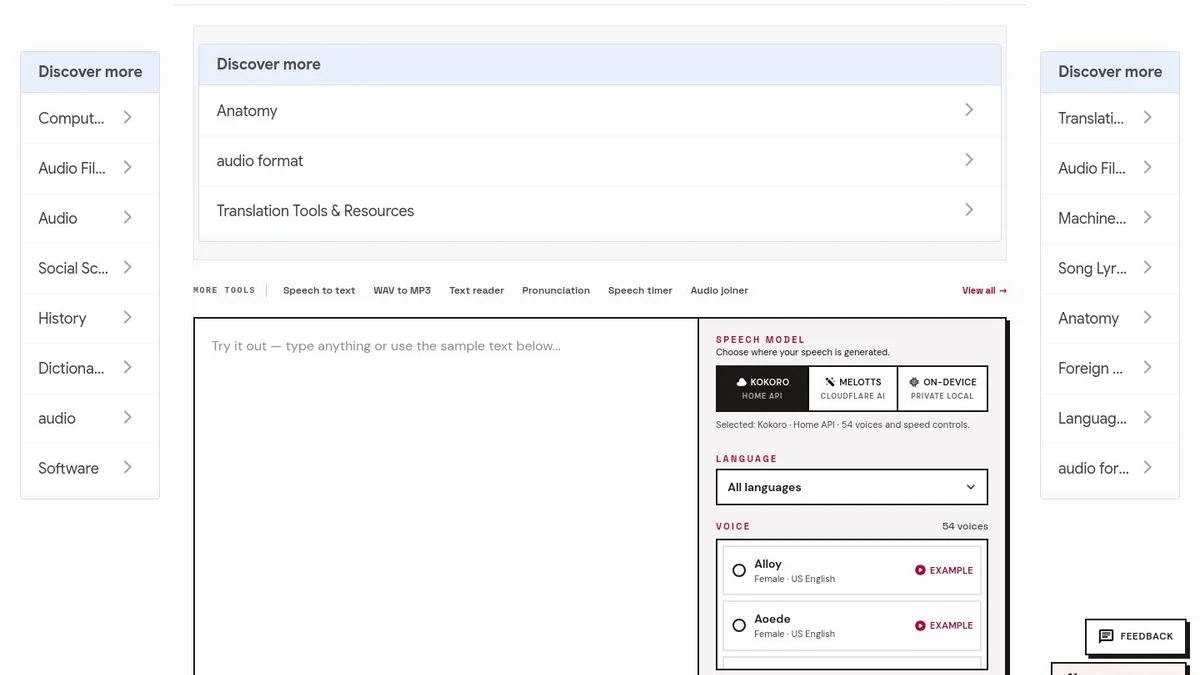Viewport: 1200px width, 675px height.
Task: Select the MeloTTS Cloudflare AI speech model
Action: (x=852, y=389)
